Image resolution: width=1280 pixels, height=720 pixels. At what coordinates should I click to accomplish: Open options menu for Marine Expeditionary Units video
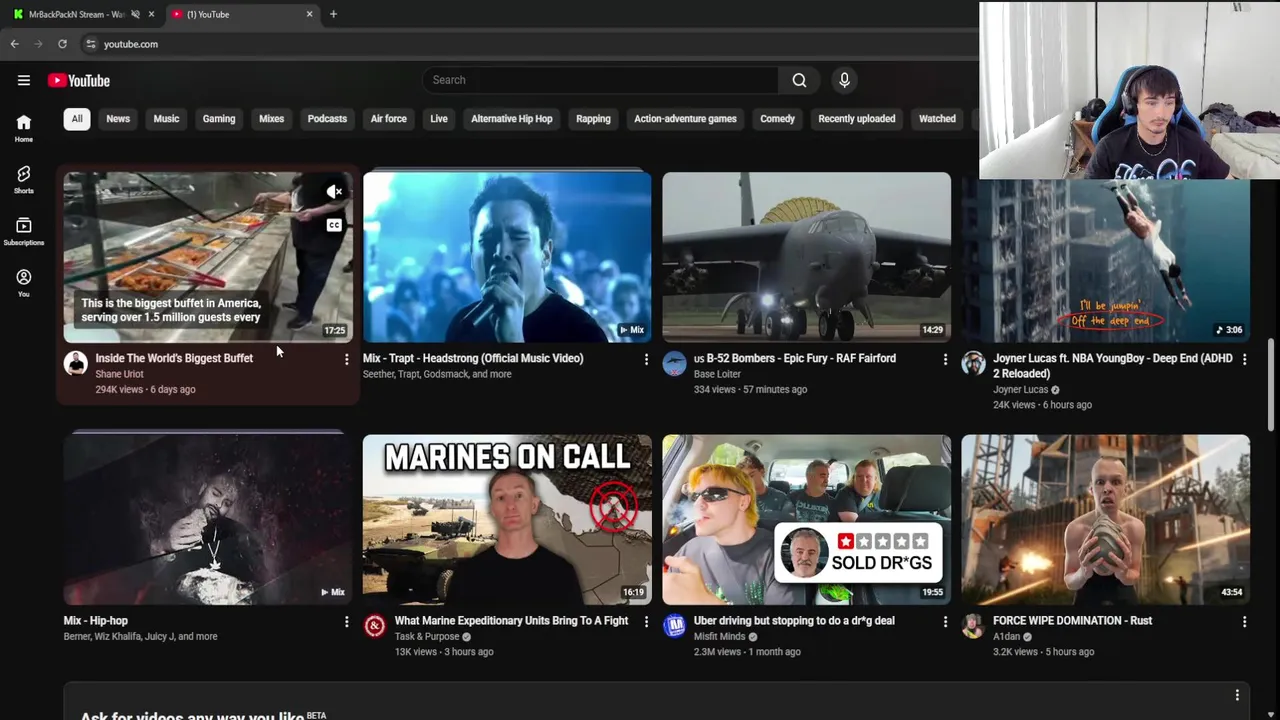[646, 622]
